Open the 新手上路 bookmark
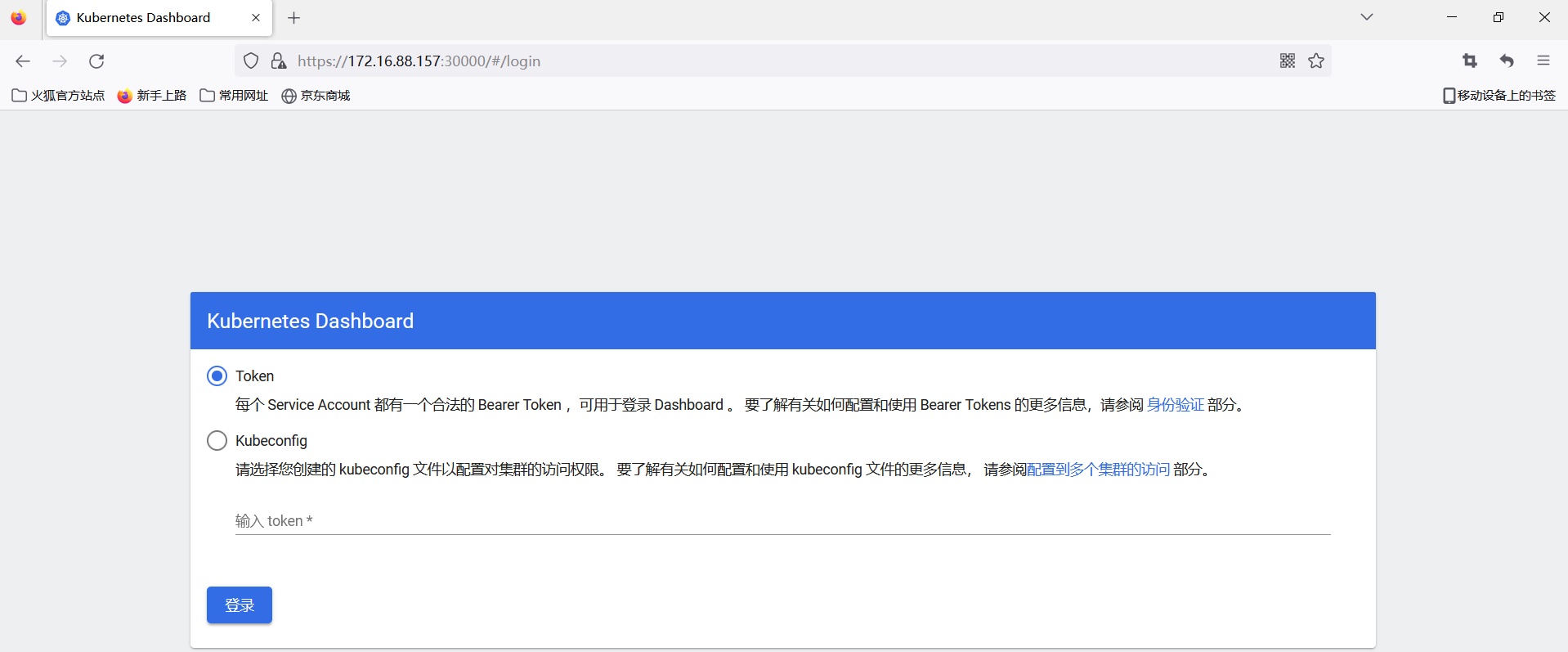The width and height of the screenshot is (1568, 652). [152, 96]
